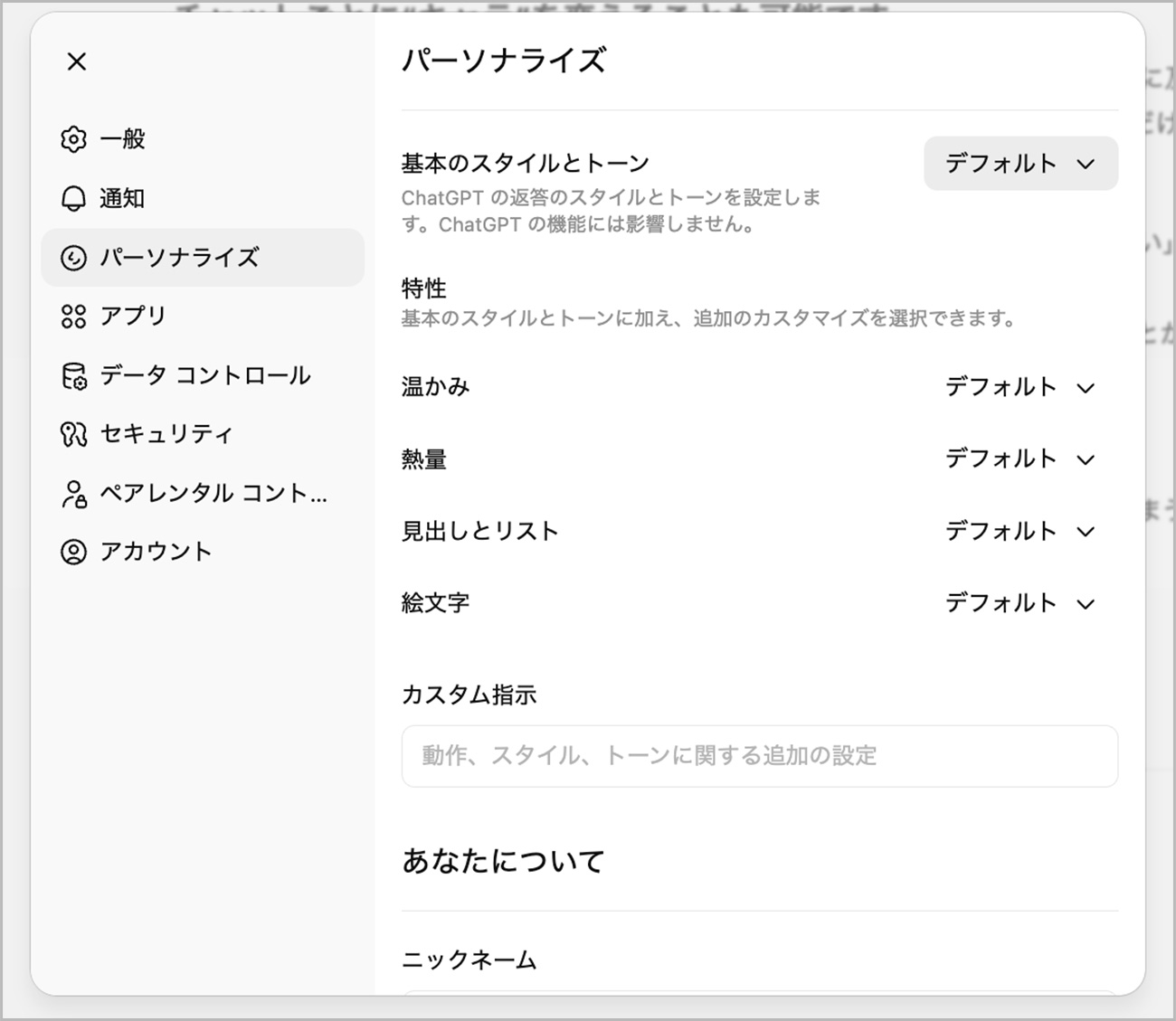This screenshot has height=1021, width=1176.
Task: Click the アカウント profile icon
Action: click(x=73, y=552)
